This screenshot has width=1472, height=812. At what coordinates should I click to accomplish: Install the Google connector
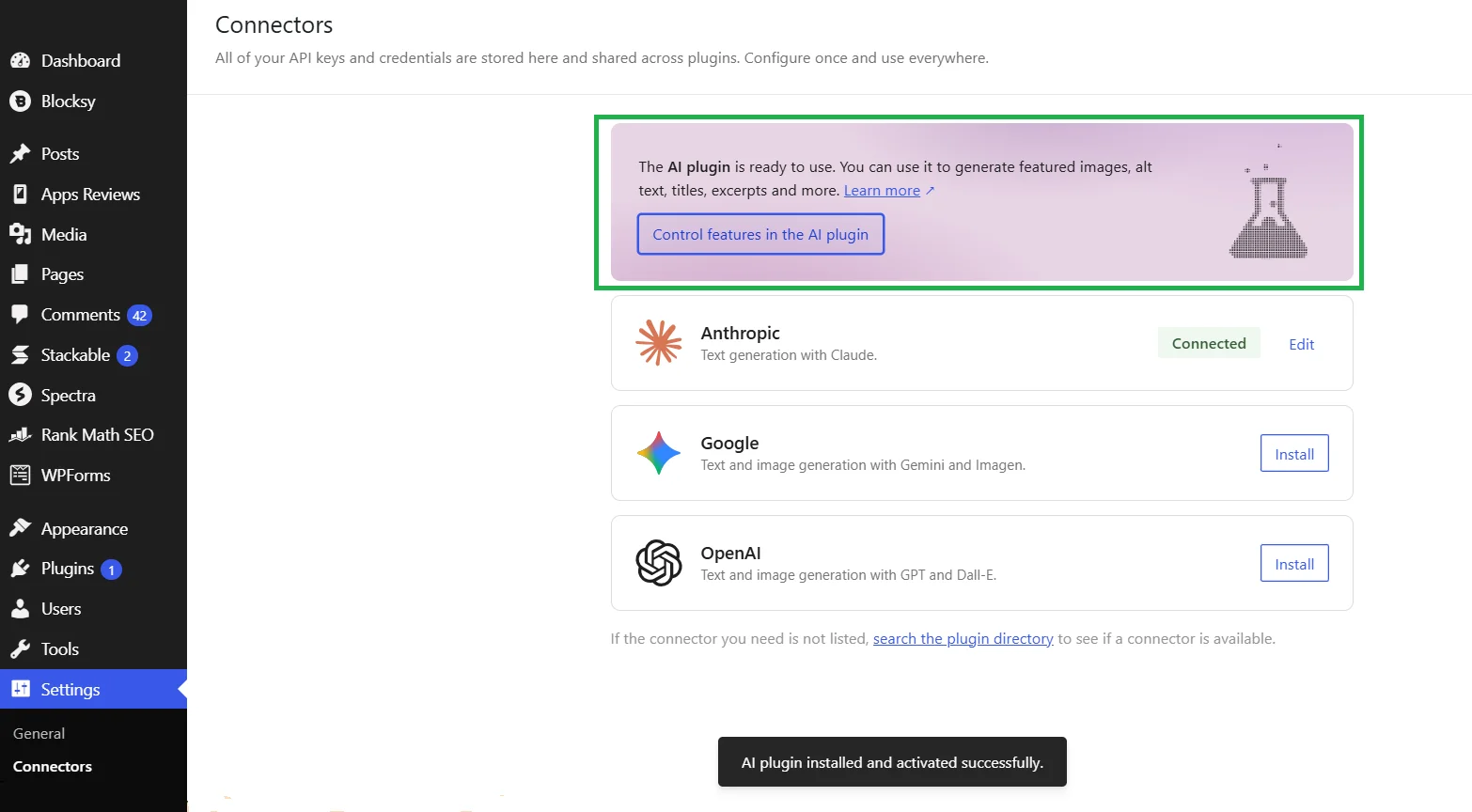coord(1294,454)
